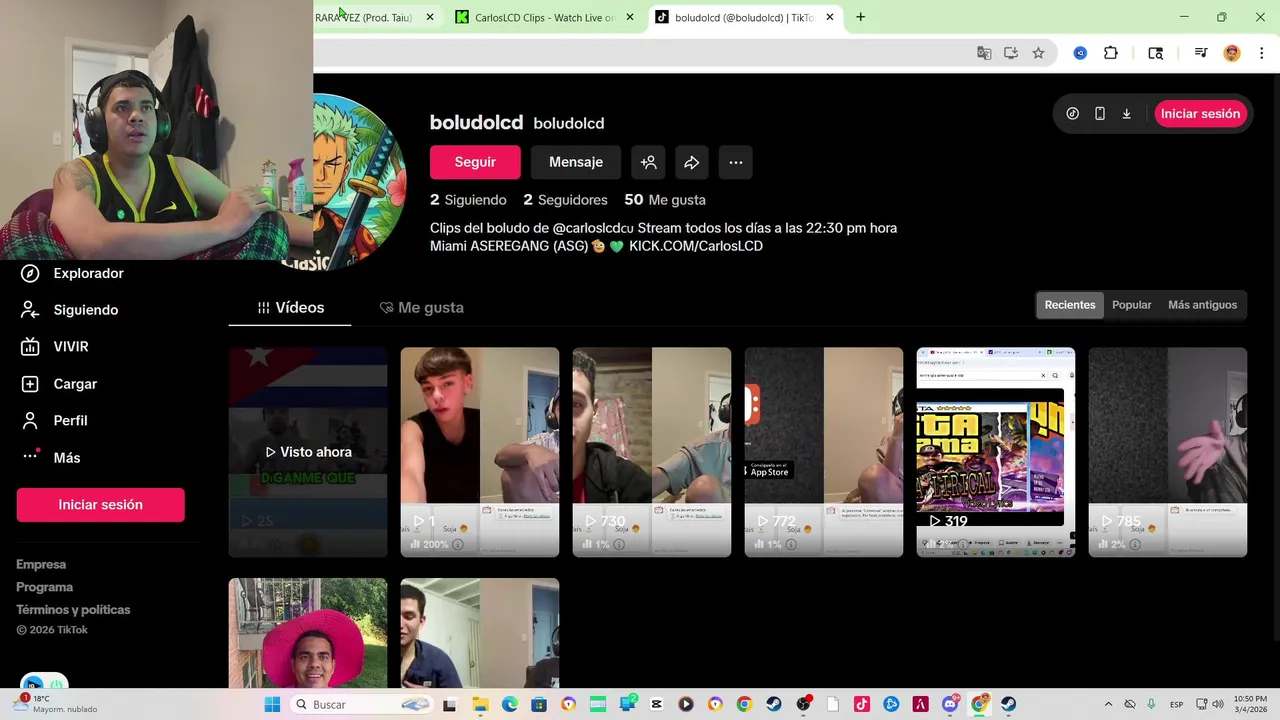1280x720 pixels.
Task: Open the Empresa footer link
Action: point(41,564)
